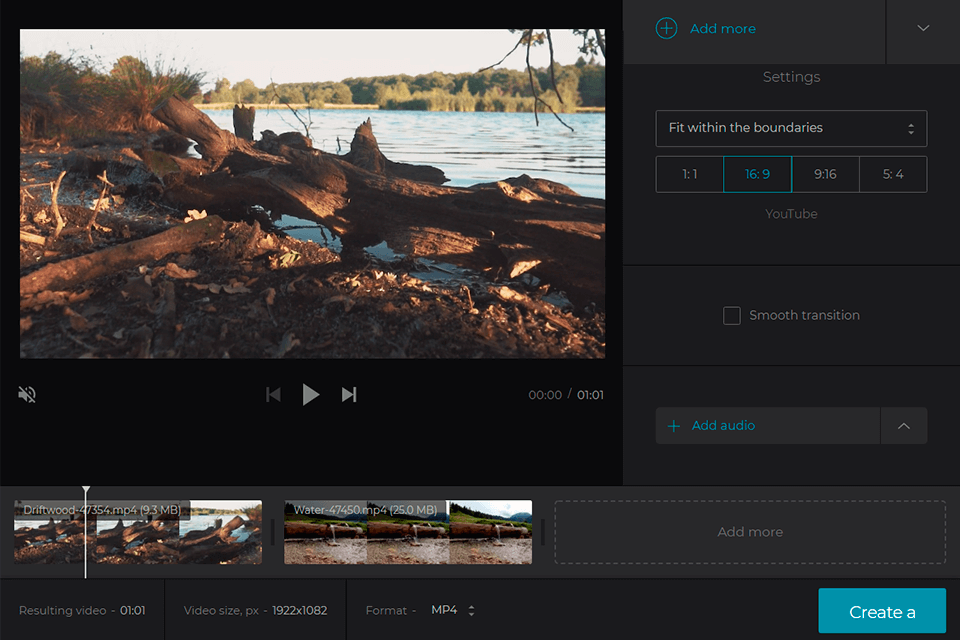Click the Create a button
This screenshot has width=960, height=640.
881,610
